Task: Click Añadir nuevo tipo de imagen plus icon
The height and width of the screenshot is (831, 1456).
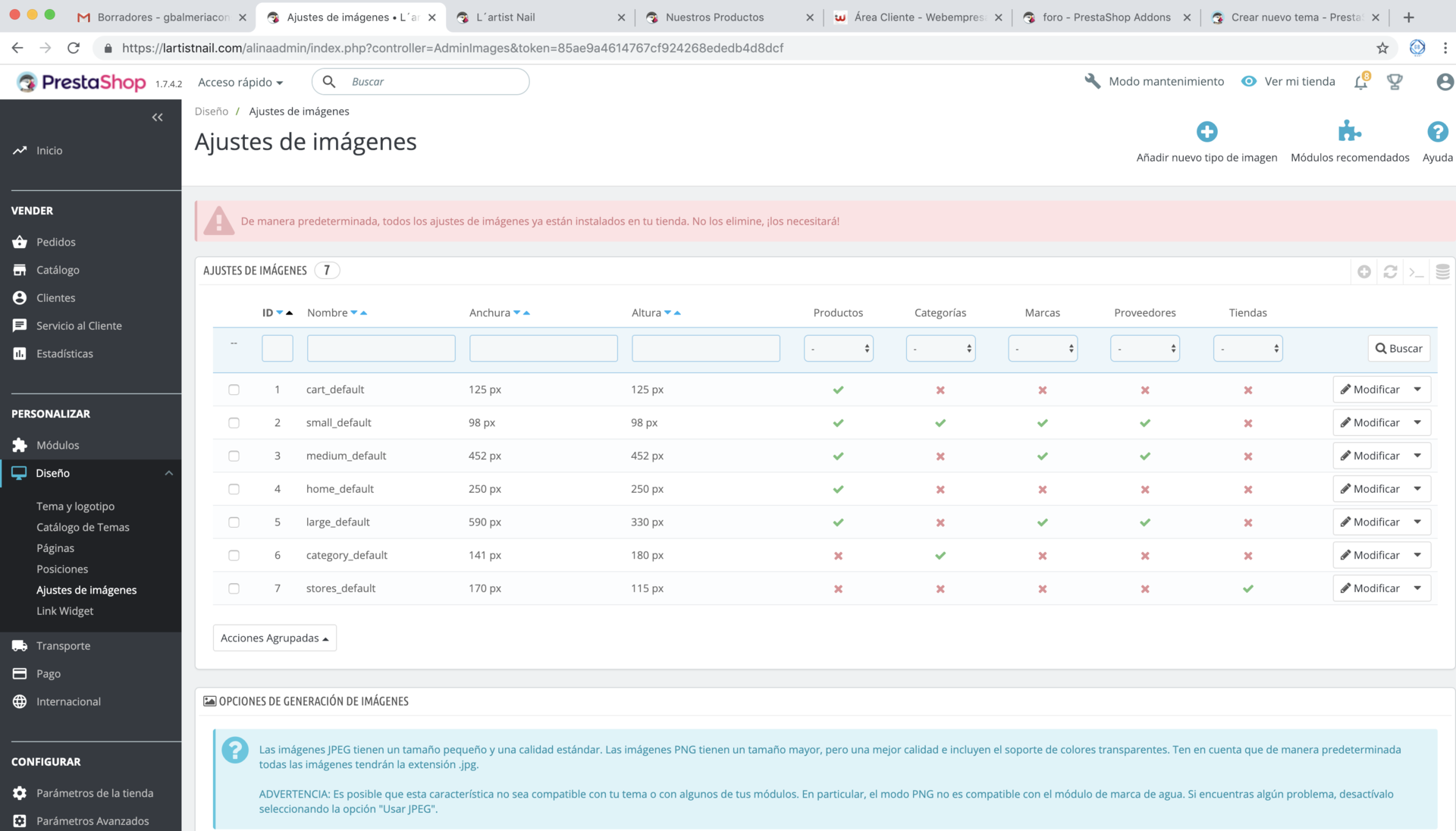Action: [x=1207, y=132]
